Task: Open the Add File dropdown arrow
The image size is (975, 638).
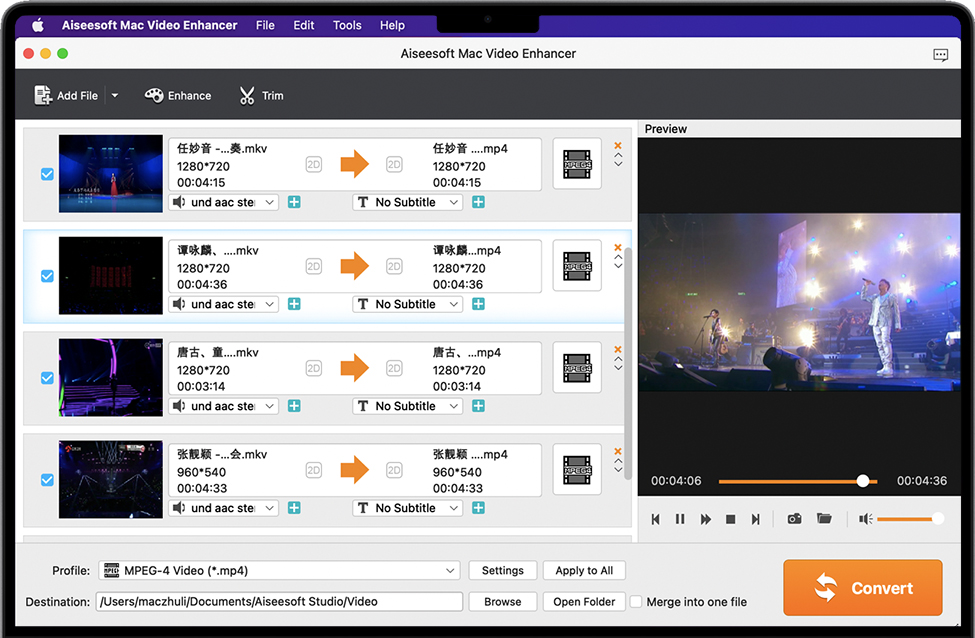Action: (115, 96)
